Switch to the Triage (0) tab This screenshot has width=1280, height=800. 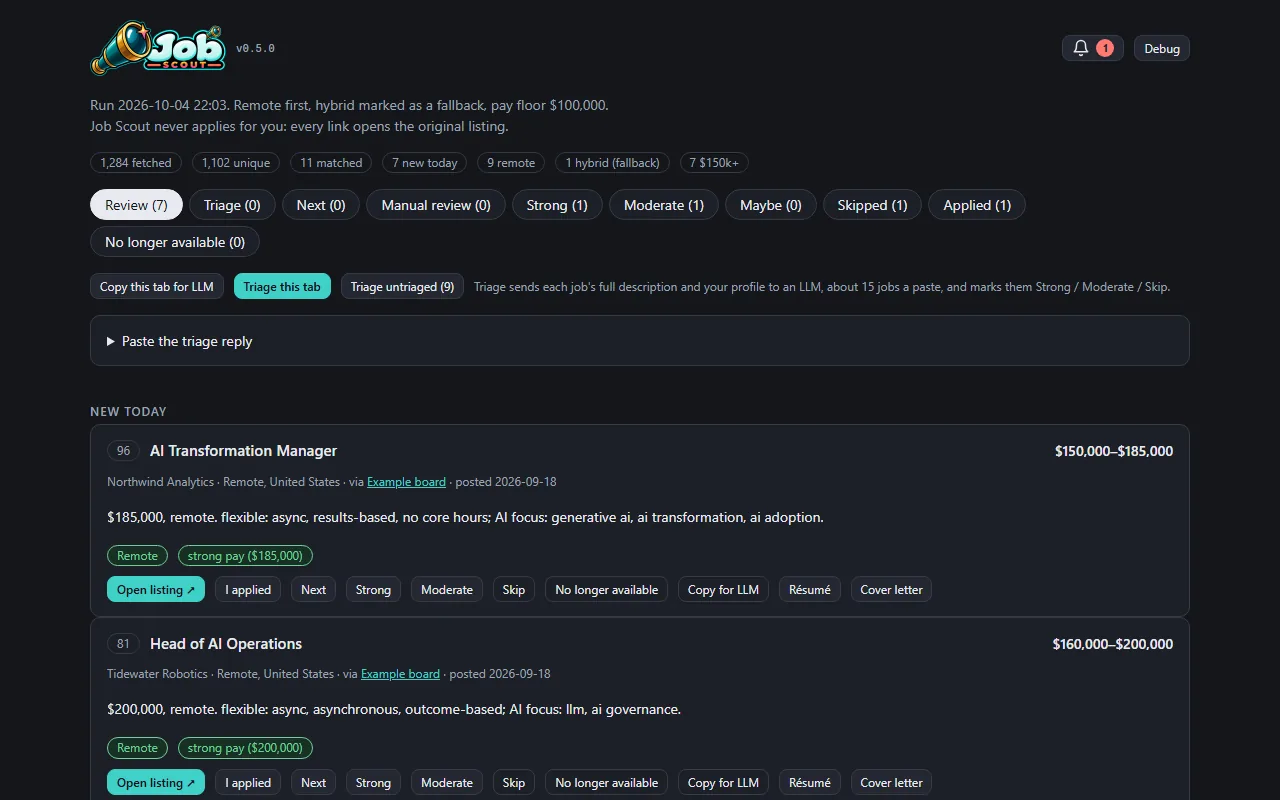(x=232, y=205)
